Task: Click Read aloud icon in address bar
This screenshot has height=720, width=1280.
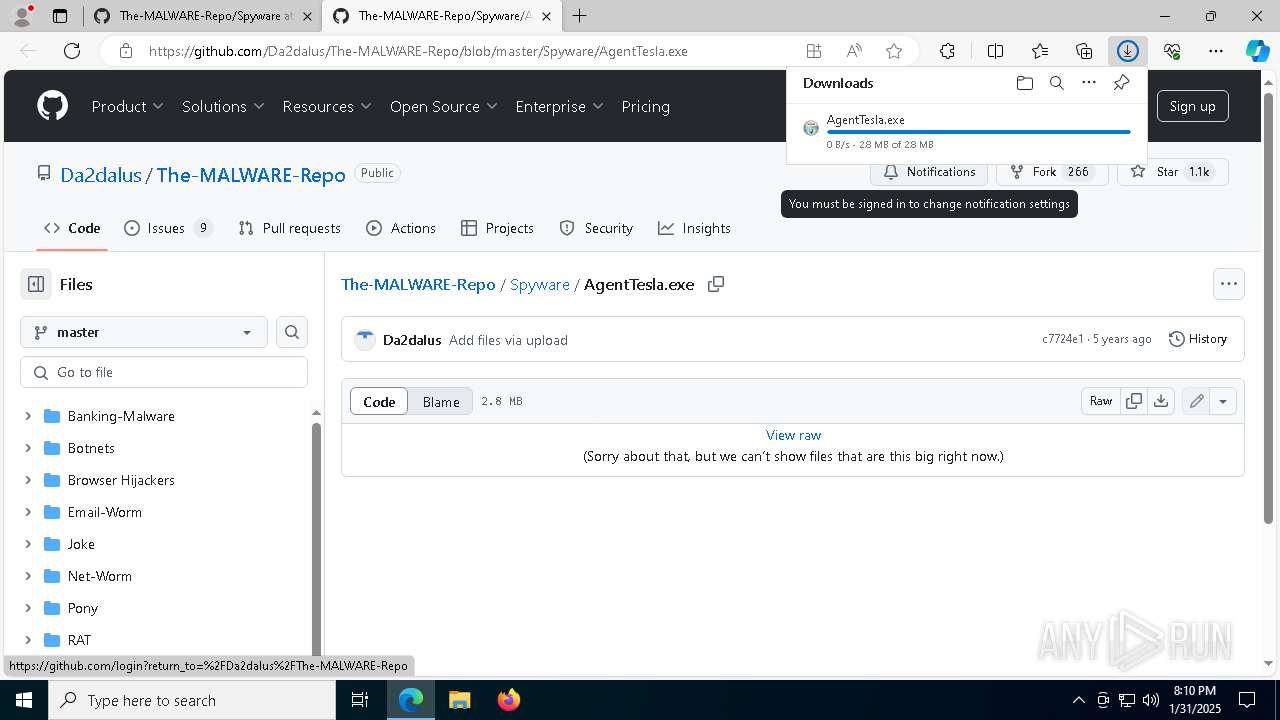Action: tap(854, 51)
